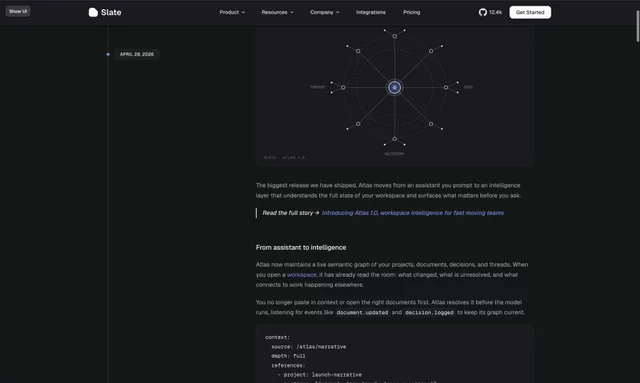Viewport: 640px width, 383px height.
Task: Go to the Pricing page
Action: (411, 12)
